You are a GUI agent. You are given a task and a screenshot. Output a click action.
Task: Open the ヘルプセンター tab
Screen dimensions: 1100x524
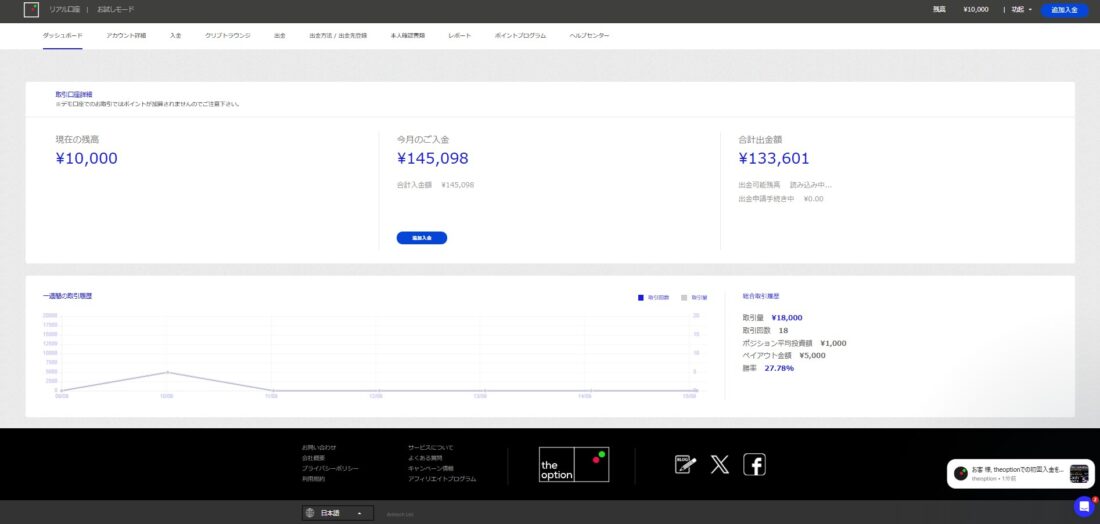tap(589, 35)
